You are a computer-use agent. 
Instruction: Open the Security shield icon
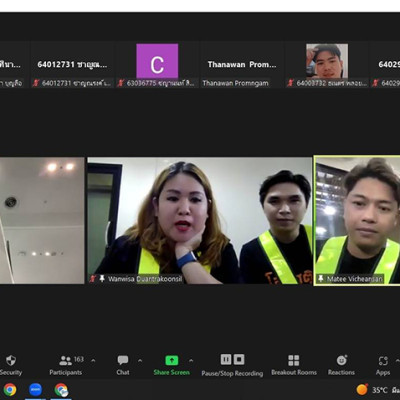(11, 360)
